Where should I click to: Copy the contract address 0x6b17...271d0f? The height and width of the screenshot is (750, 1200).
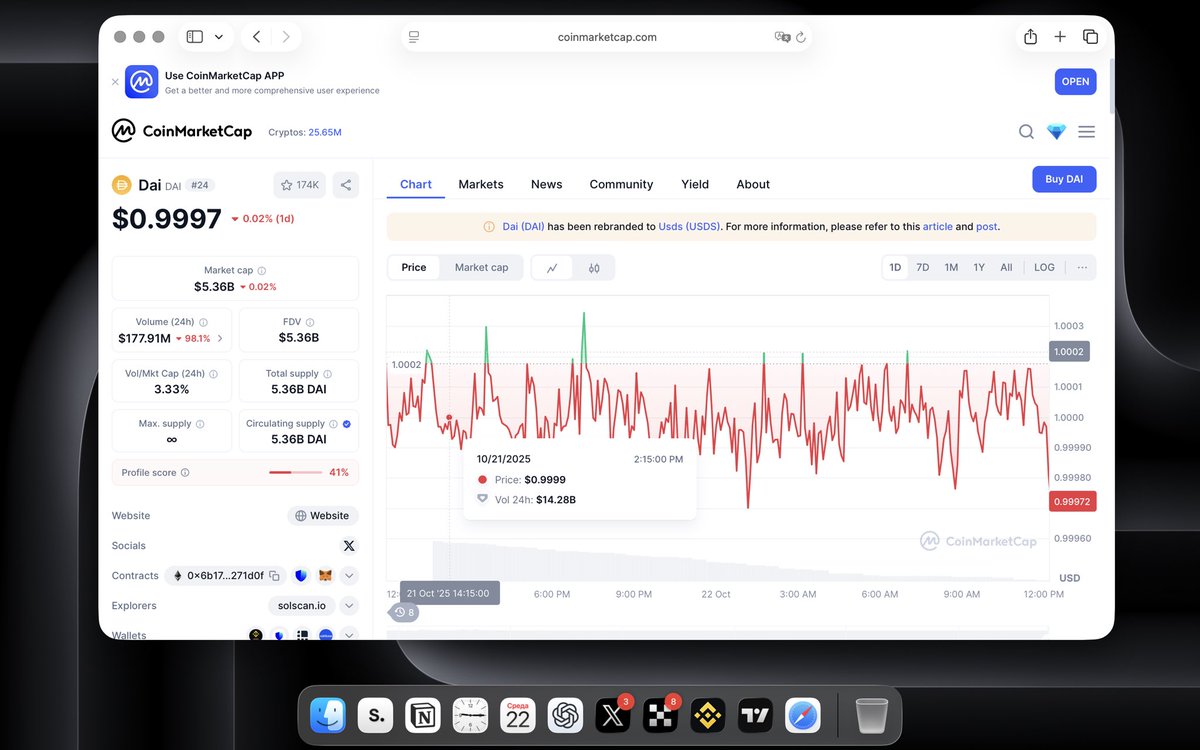[273, 576]
